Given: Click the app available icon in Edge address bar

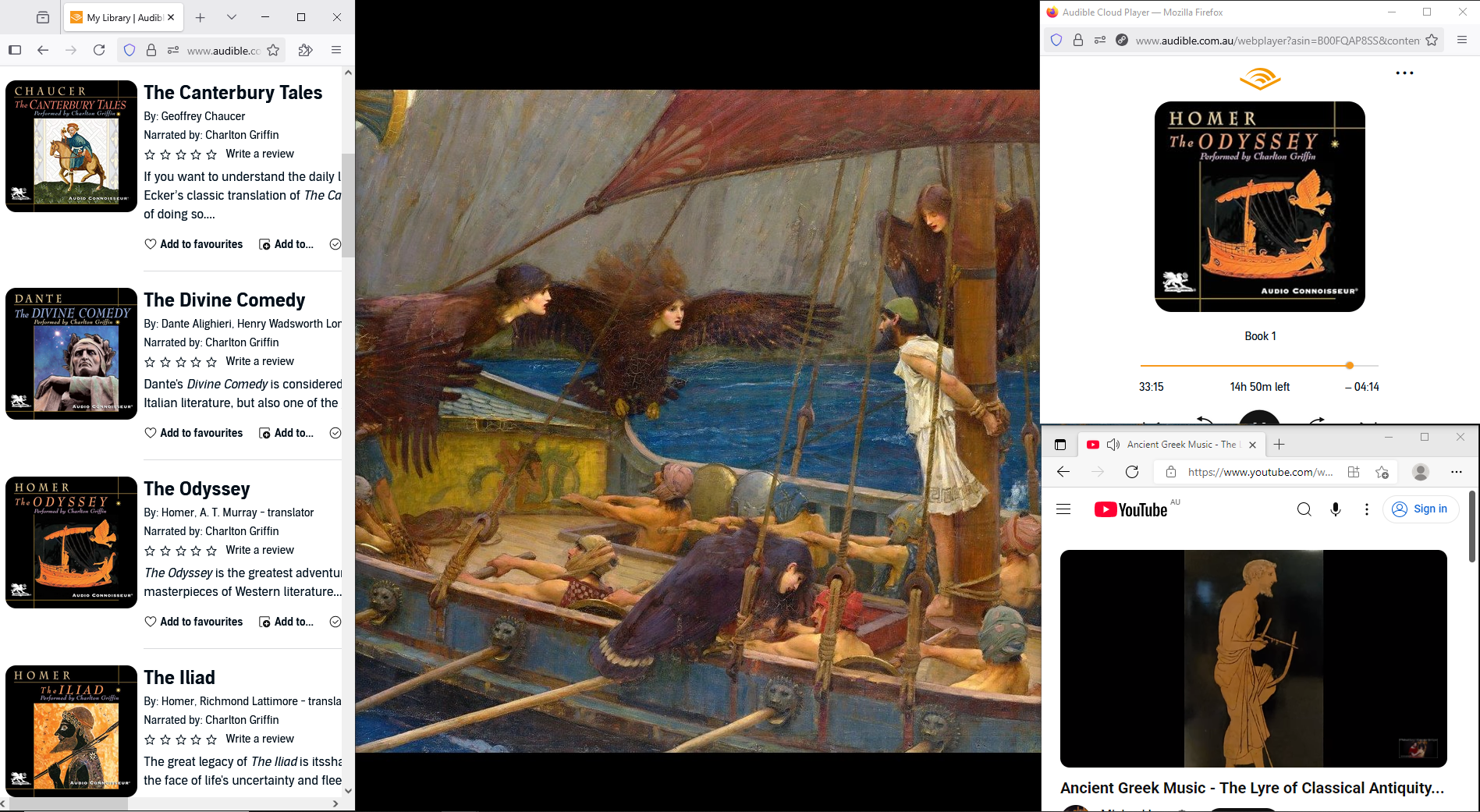Looking at the screenshot, I should click(x=1354, y=472).
